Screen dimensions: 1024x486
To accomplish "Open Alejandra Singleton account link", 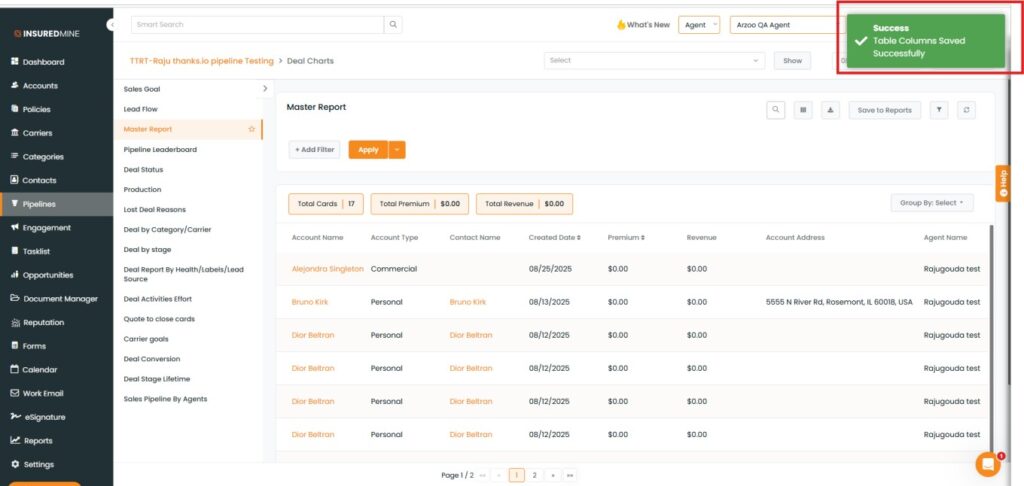I will [x=327, y=269].
